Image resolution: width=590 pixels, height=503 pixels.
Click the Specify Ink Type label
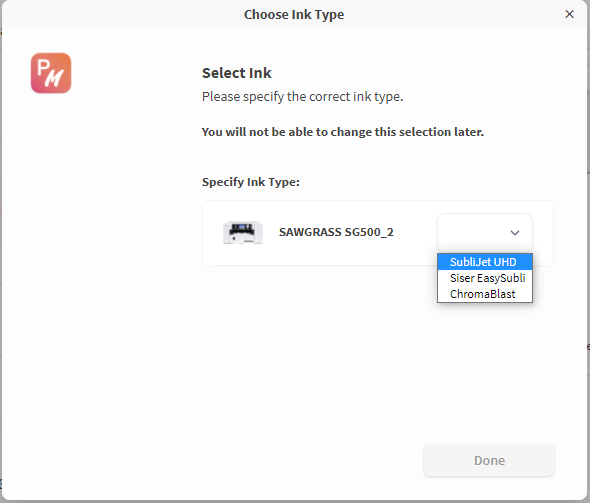pyautogui.click(x=251, y=182)
